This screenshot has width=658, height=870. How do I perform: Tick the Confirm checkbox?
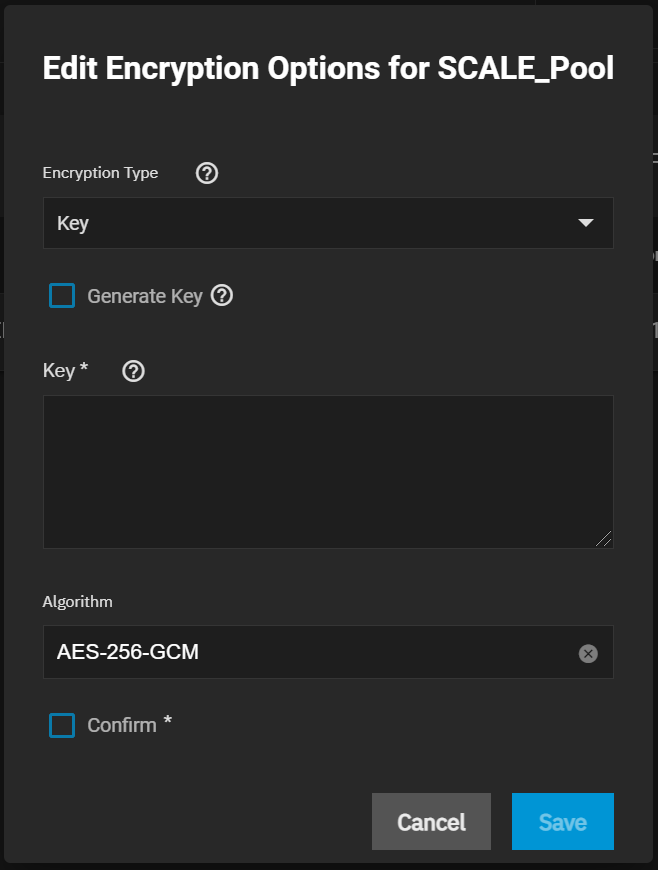tap(62, 725)
